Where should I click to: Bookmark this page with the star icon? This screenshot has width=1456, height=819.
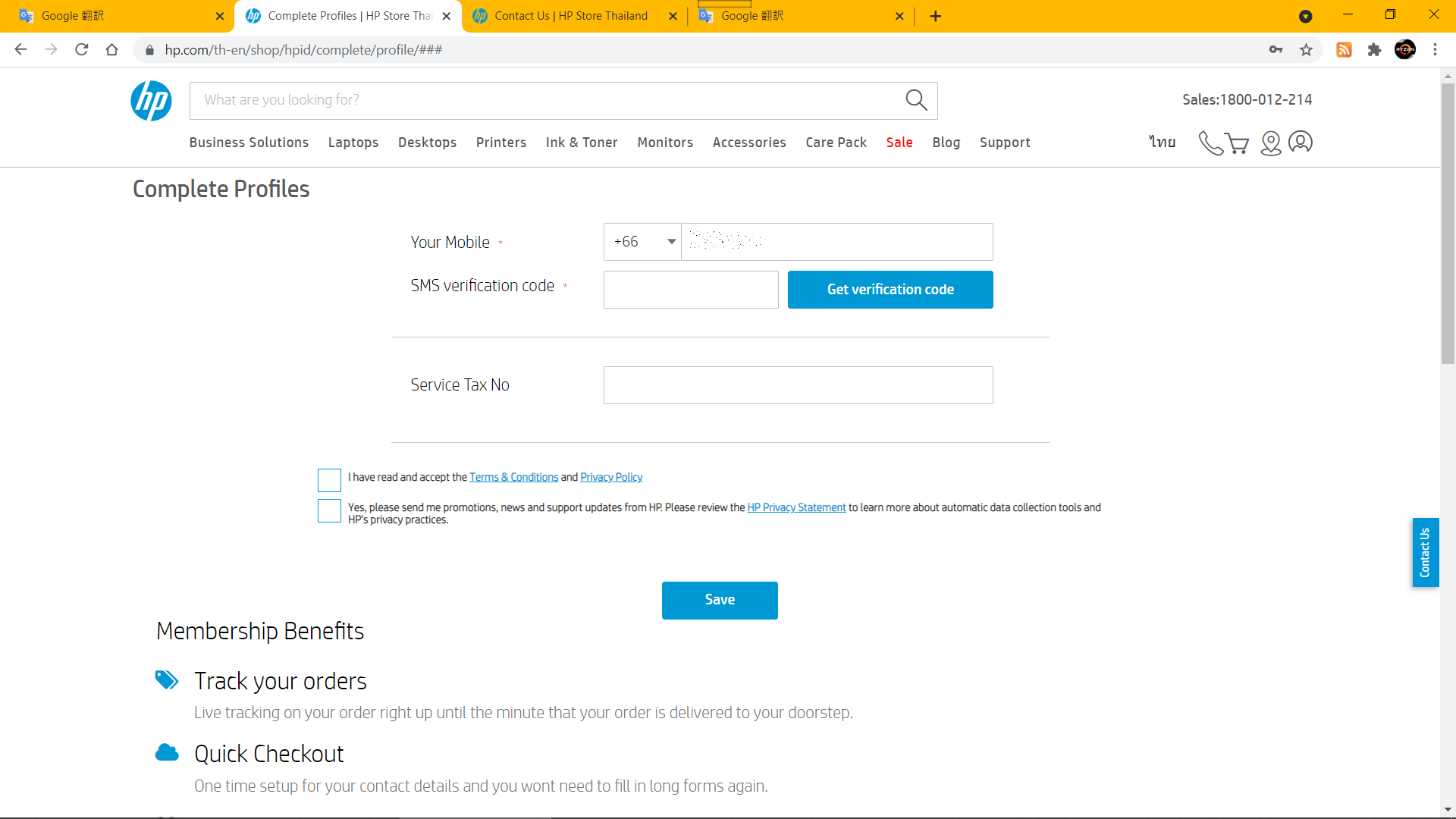pos(1306,49)
